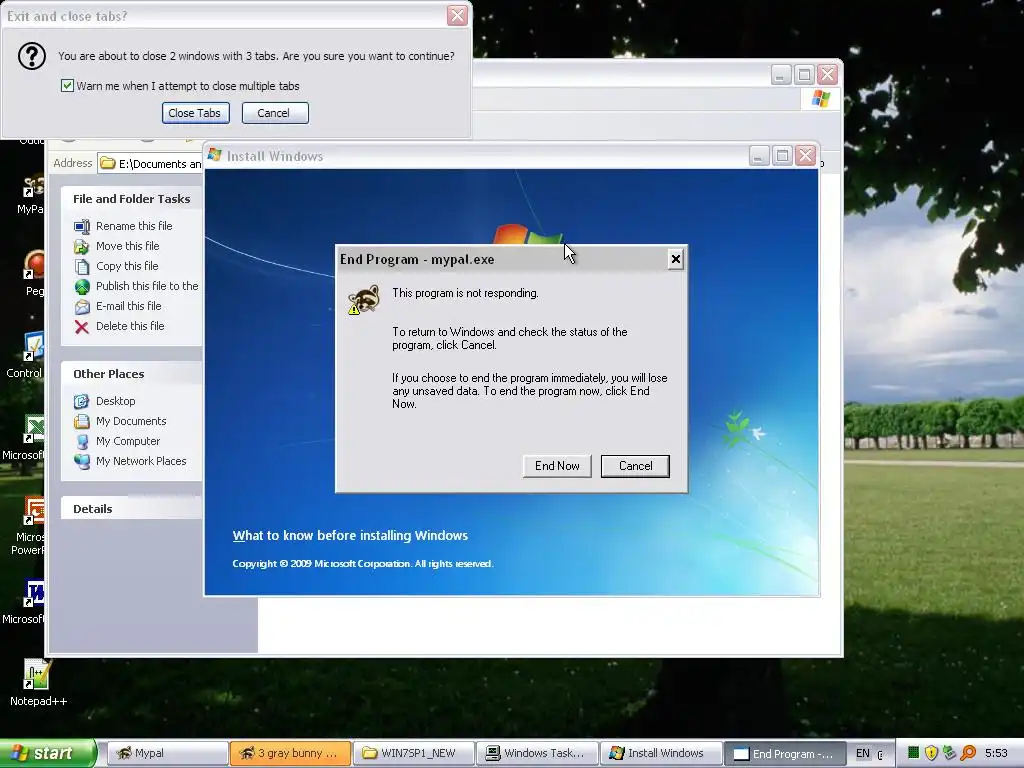The width and height of the screenshot is (1024, 768).
Task: Switch to the 3 gray bunny taskbar button
Action: coord(290,753)
